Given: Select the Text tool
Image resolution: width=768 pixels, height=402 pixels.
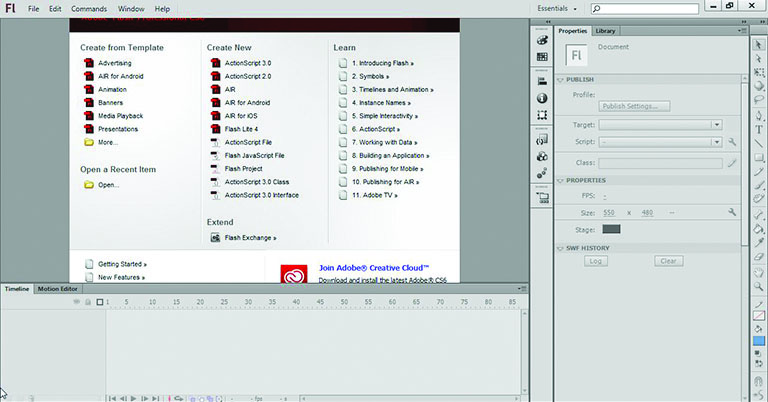Looking at the screenshot, I should click(x=759, y=130).
